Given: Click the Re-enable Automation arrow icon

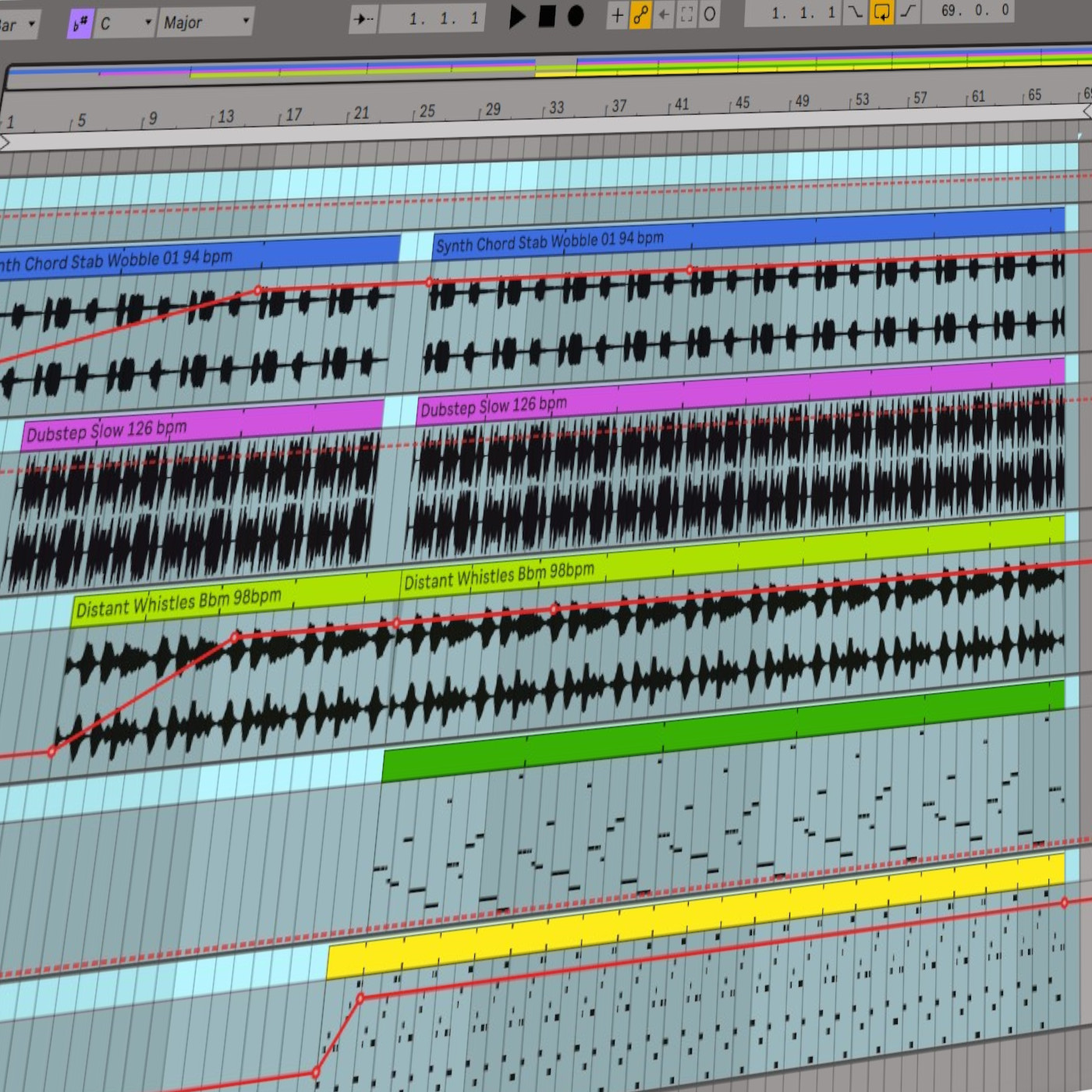Looking at the screenshot, I should [664, 15].
